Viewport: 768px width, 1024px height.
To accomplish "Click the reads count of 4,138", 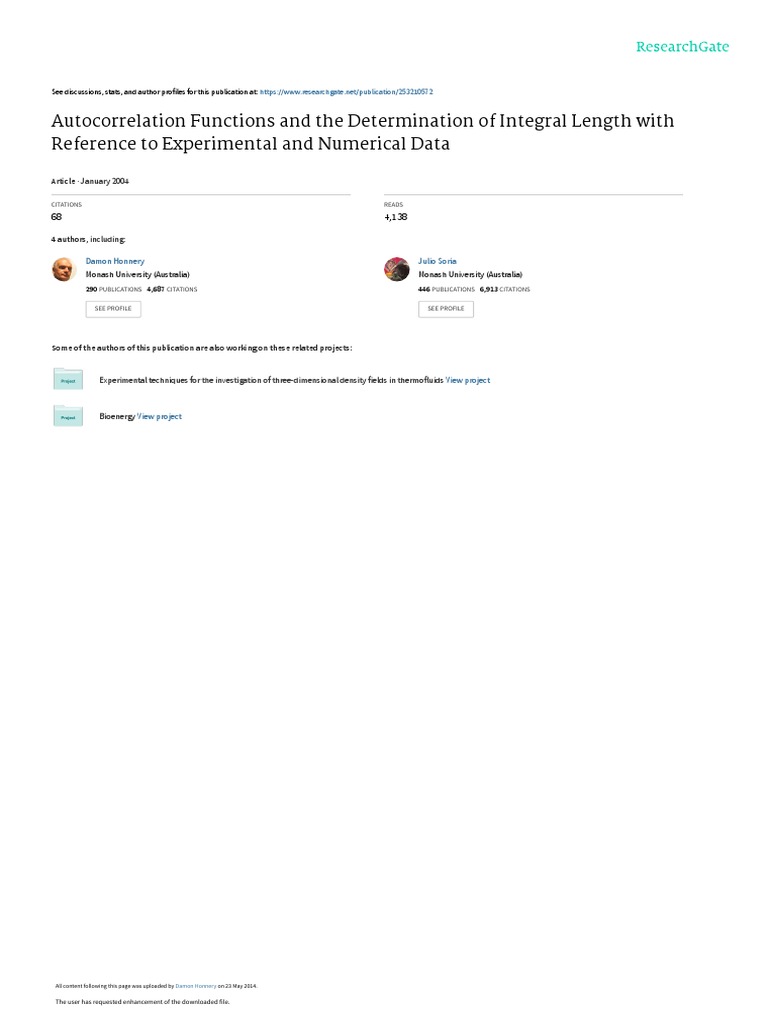I will tap(395, 216).
